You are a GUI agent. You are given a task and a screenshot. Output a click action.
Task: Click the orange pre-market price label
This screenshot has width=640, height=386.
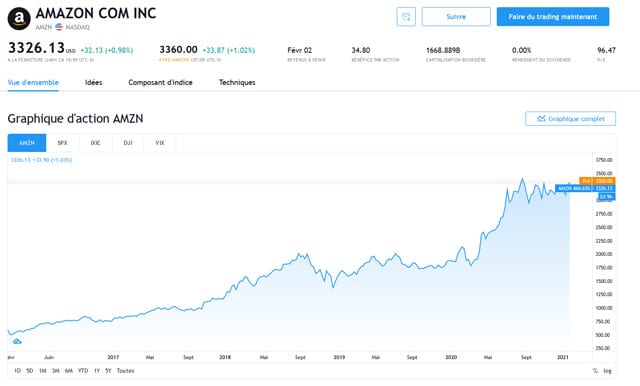[x=597, y=181]
